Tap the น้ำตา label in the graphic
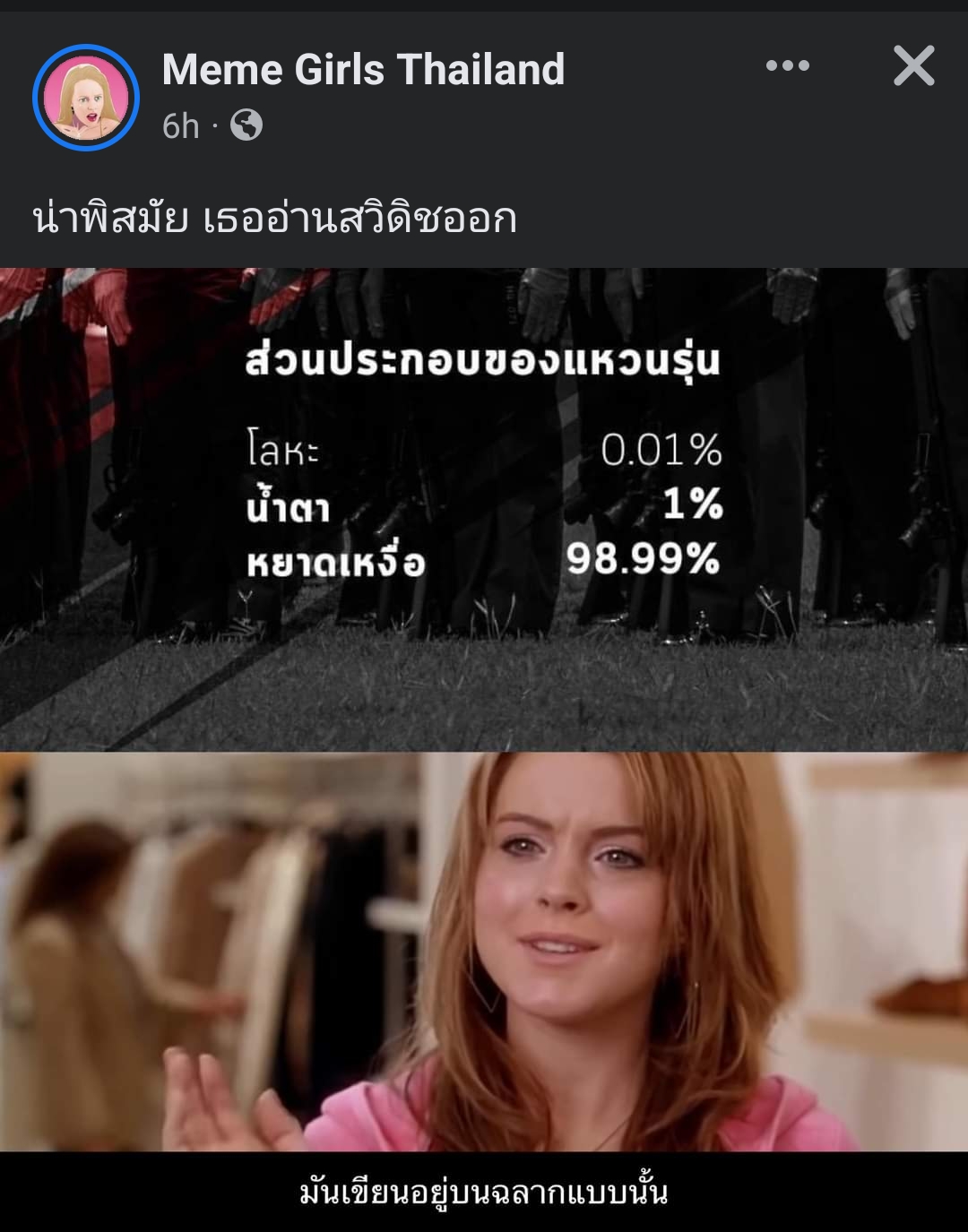Image resolution: width=968 pixels, height=1232 pixels. tap(289, 504)
